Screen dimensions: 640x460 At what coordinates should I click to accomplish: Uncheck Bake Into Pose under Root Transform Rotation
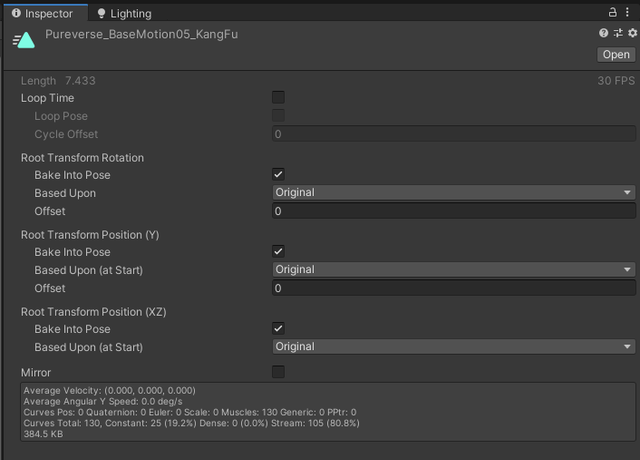[x=278, y=175]
